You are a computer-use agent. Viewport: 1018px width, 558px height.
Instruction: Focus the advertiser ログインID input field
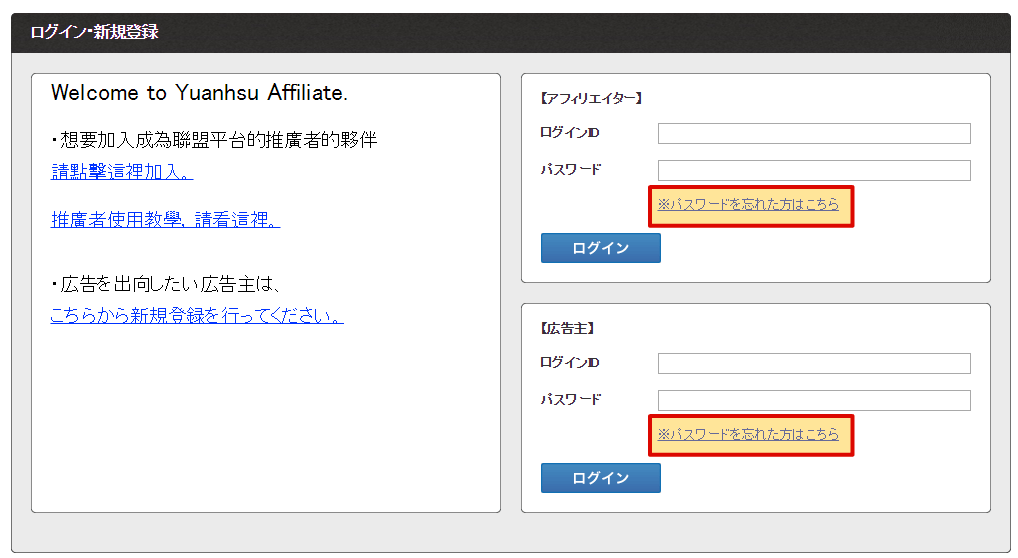click(814, 364)
